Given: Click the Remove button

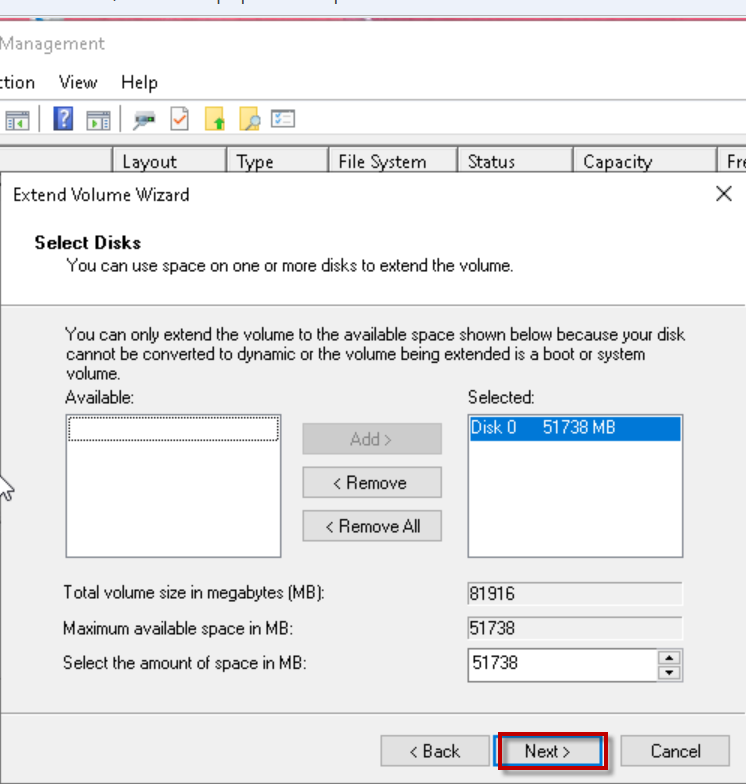Looking at the screenshot, I should click(372, 483).
